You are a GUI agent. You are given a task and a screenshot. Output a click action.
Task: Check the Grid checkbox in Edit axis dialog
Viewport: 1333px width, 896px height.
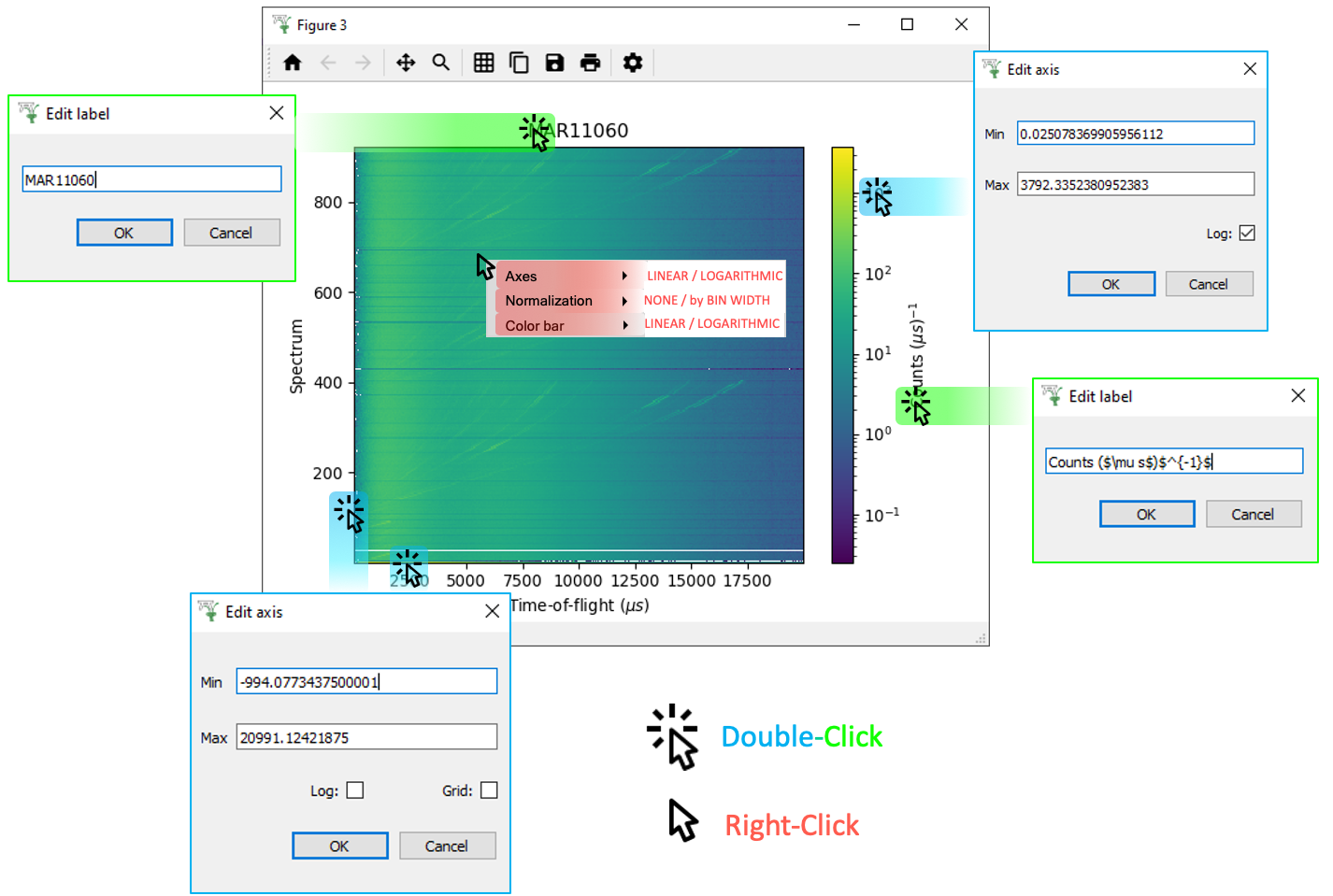pyautogui.click(x=490, y=789)
